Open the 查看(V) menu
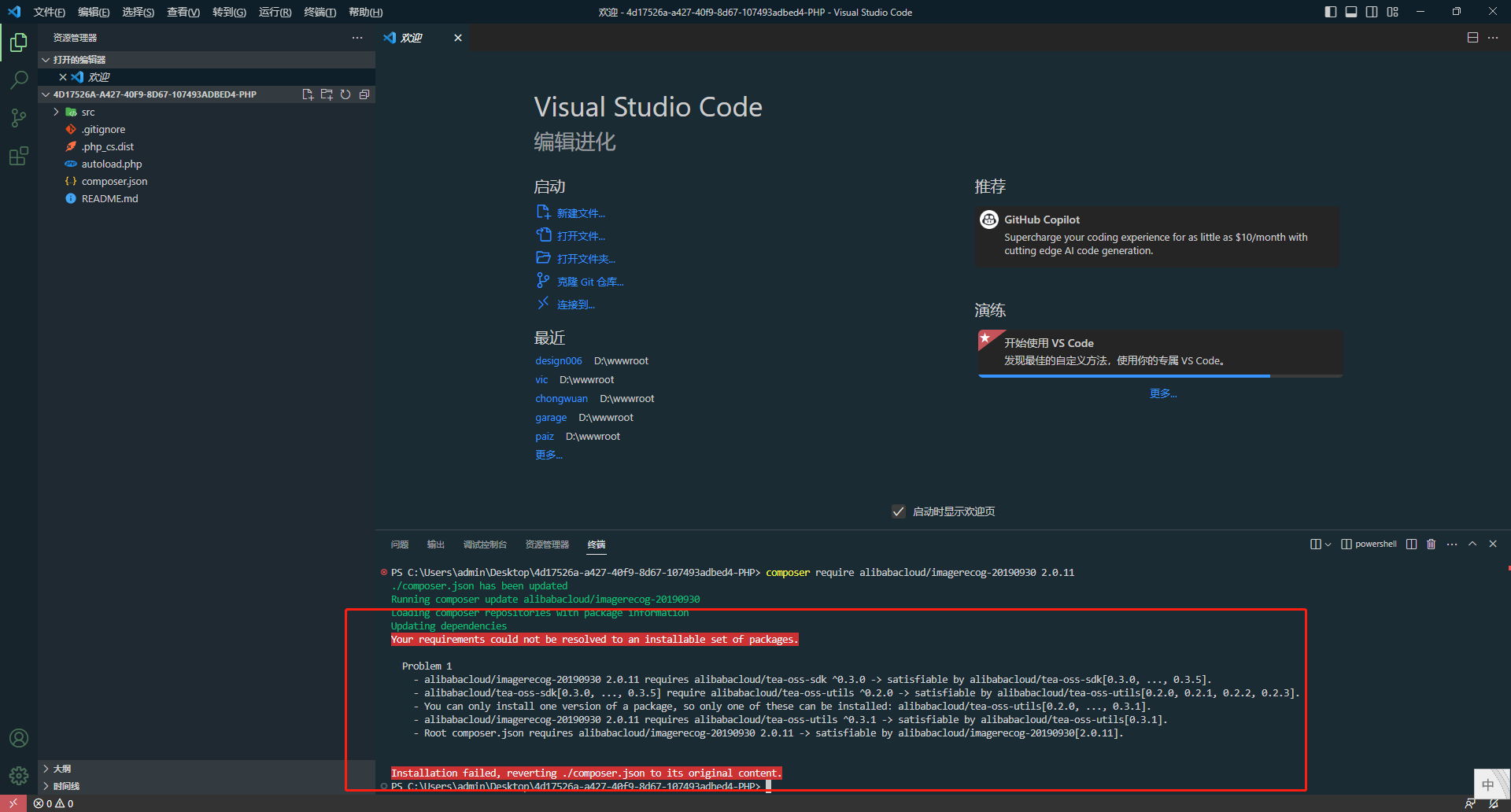The width and height of the screenshot is (1511, 812). (x=183, y=12)
